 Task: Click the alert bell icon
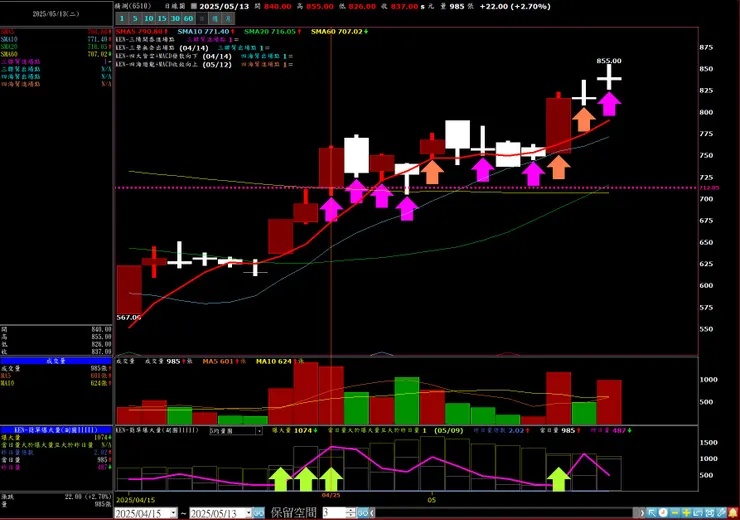pyautogui.click(x=733, y=513)
